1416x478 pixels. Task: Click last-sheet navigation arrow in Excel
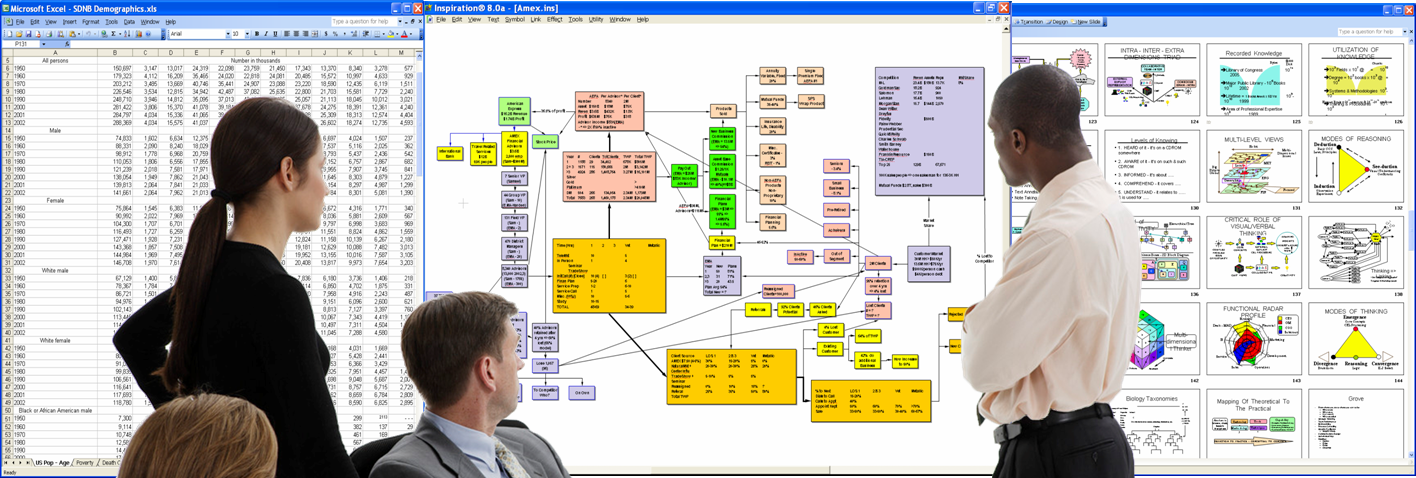(x=28, y=463)
